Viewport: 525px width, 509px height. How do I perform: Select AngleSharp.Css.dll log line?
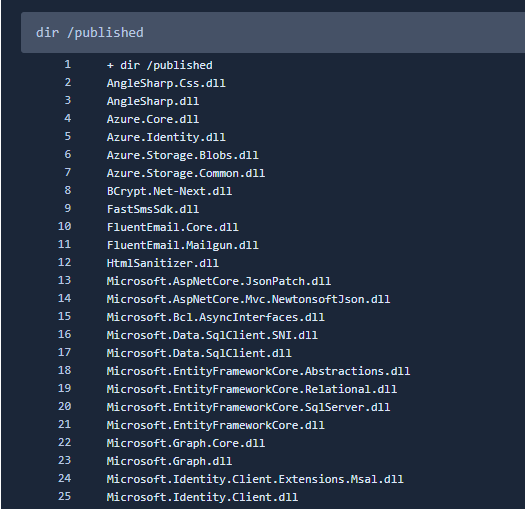coord(166,83)
